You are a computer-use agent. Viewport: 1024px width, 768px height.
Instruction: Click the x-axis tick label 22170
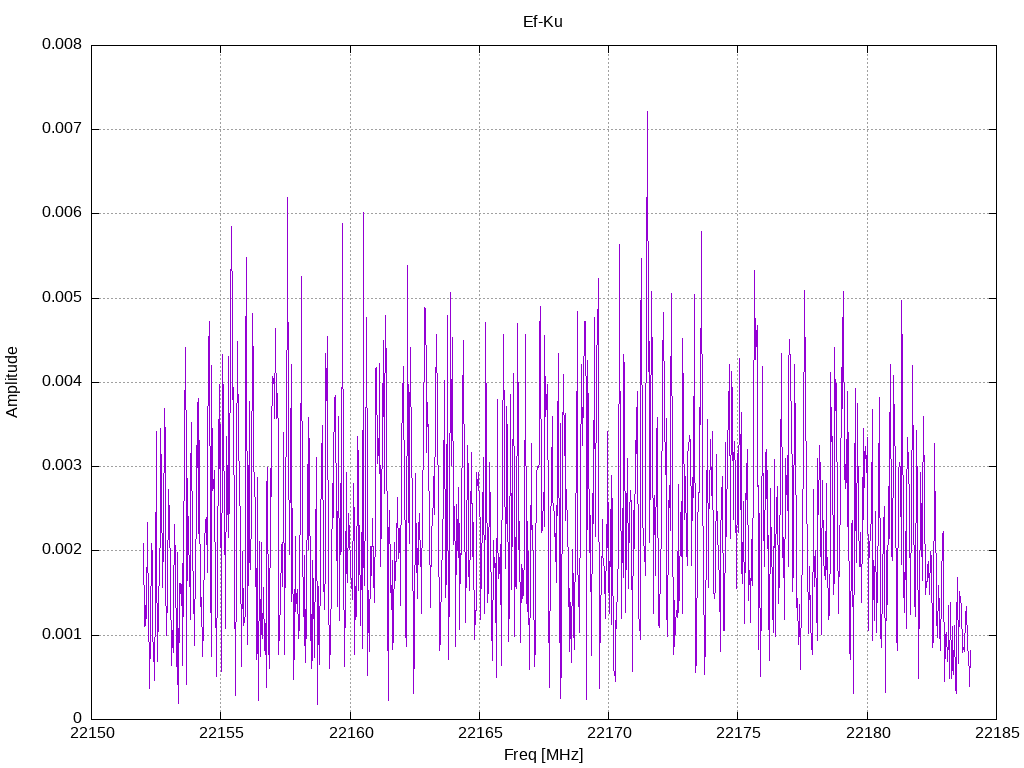coord(609,733)
